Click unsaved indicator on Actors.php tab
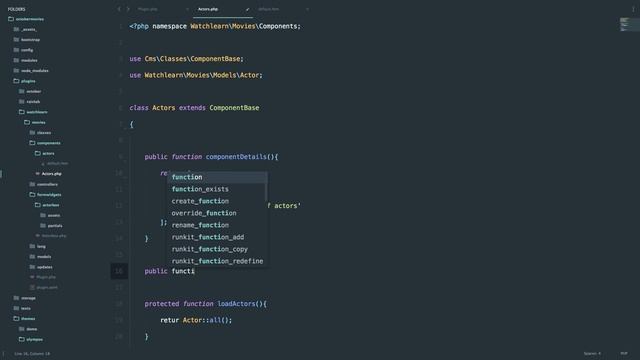The width and height of the screenshot is (640, 360). (247, 9)
